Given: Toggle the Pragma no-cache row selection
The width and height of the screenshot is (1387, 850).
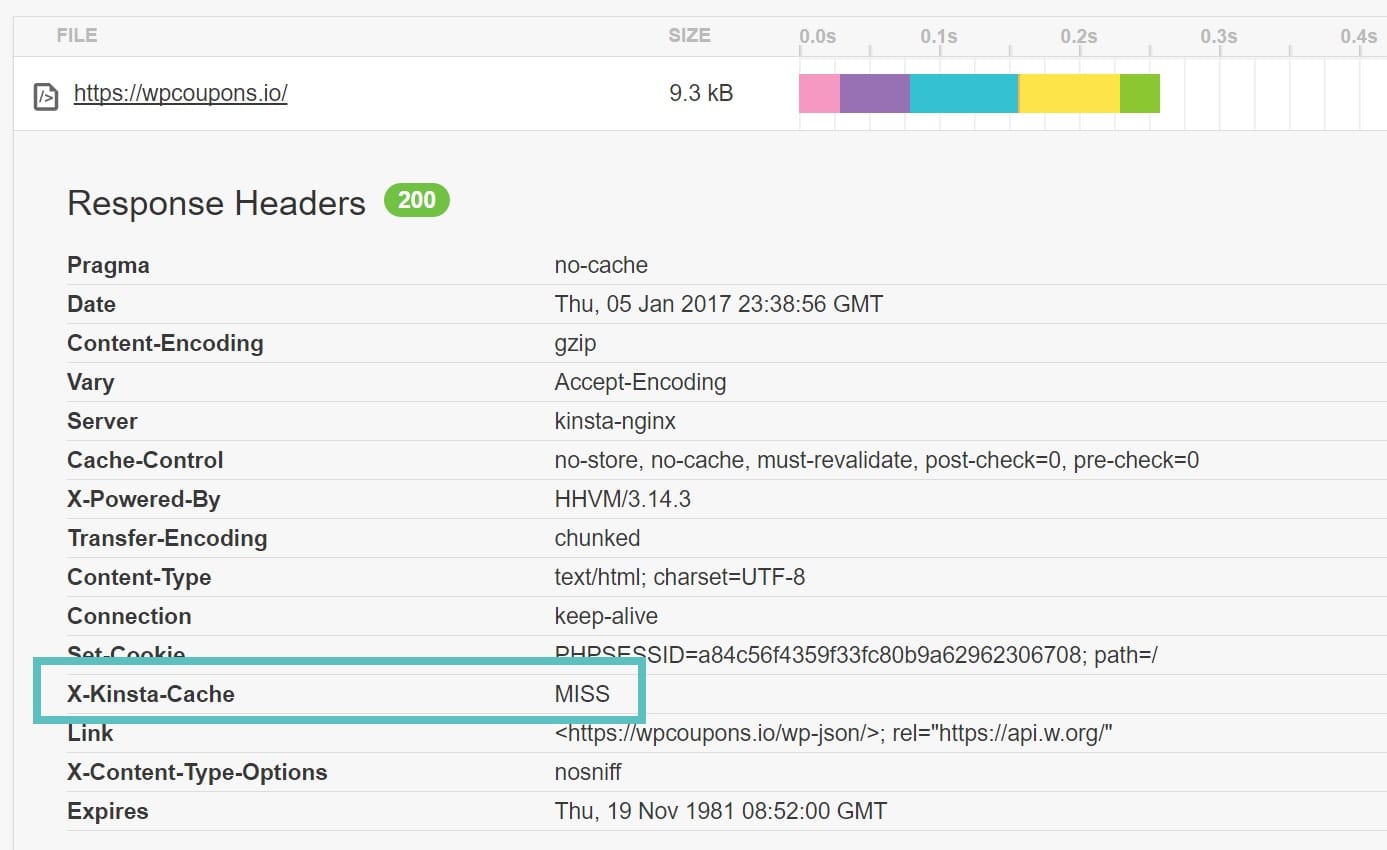Looking at the screenshot, I should 108,265.
